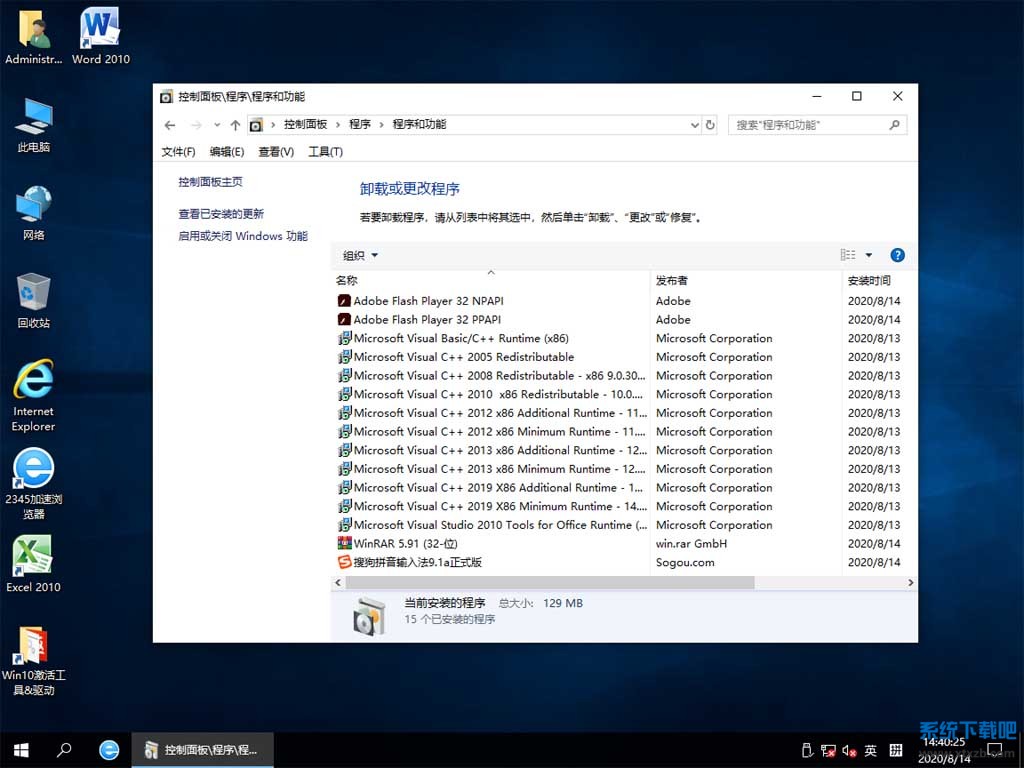Click the back navigation arrow
The width and height of the screenshot is (1024, 768).
click(170, 124)
